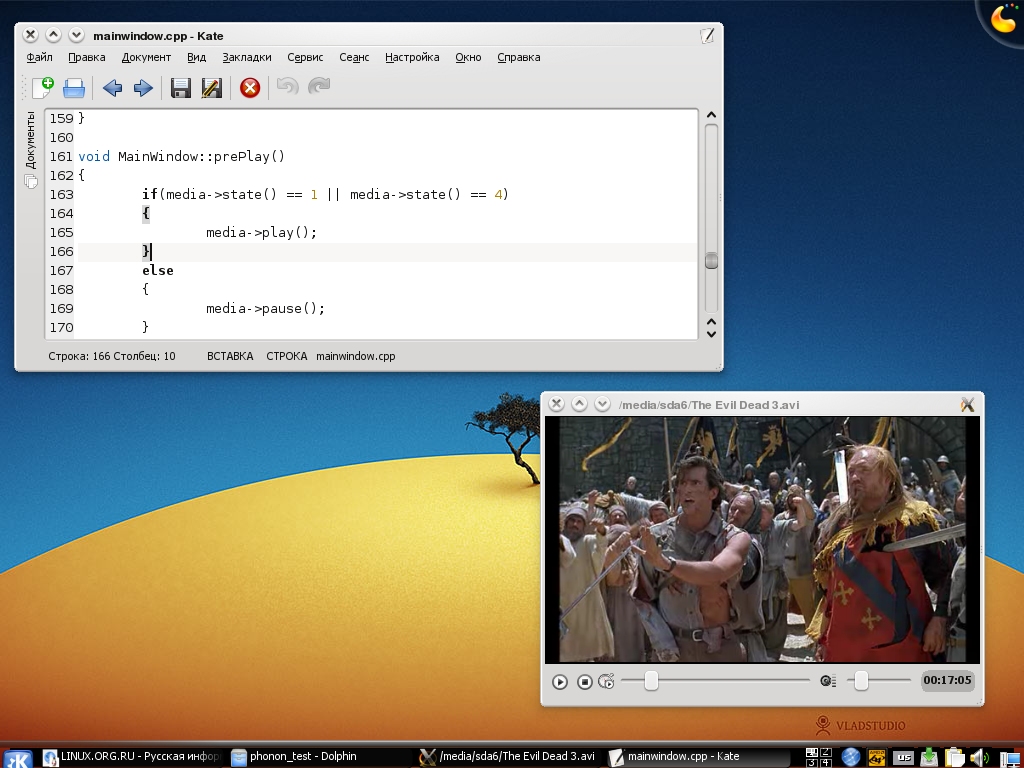The width and height of the screenshot is (1024, 768).
Task: Click the speaker volume tray icon
Action: (978, 758)
